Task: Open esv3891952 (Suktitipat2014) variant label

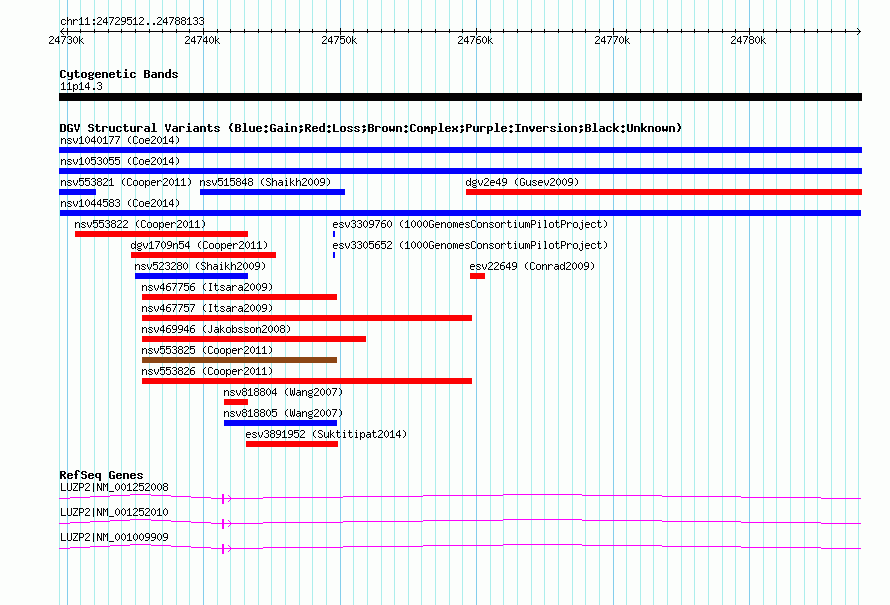Action: coord(326,434)
